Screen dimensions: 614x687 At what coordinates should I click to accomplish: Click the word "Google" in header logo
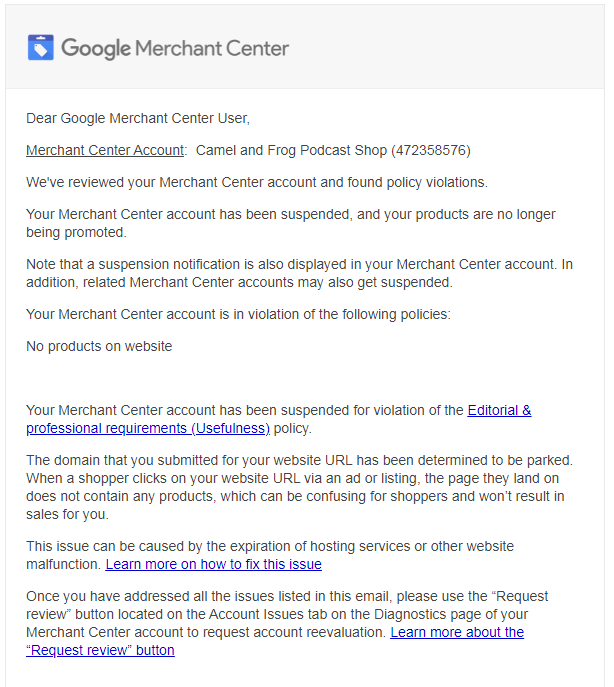[x=95, y=47]
